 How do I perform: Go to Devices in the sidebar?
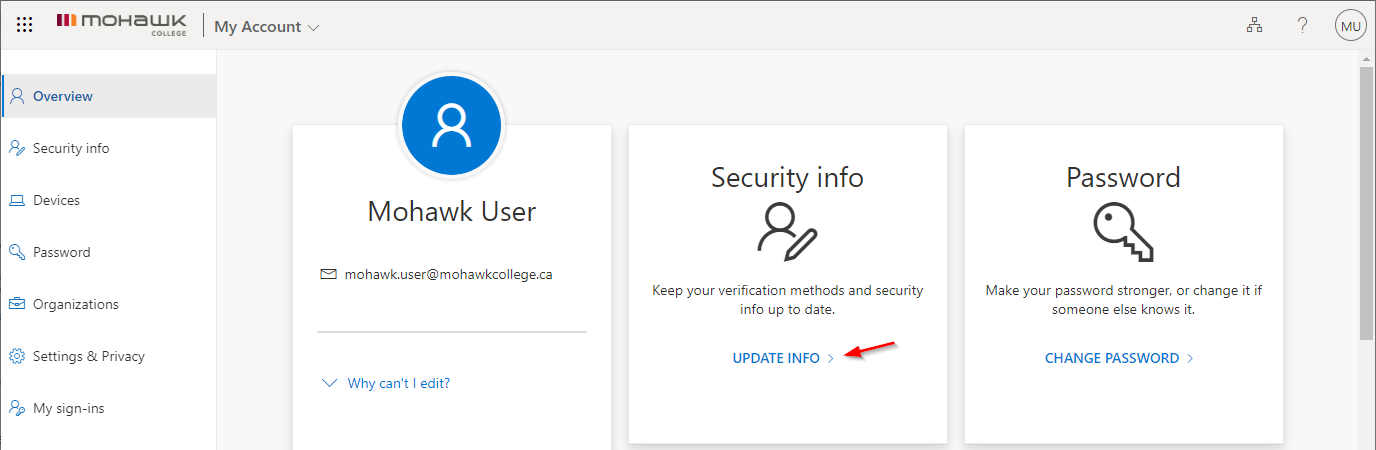click(56, 200)
